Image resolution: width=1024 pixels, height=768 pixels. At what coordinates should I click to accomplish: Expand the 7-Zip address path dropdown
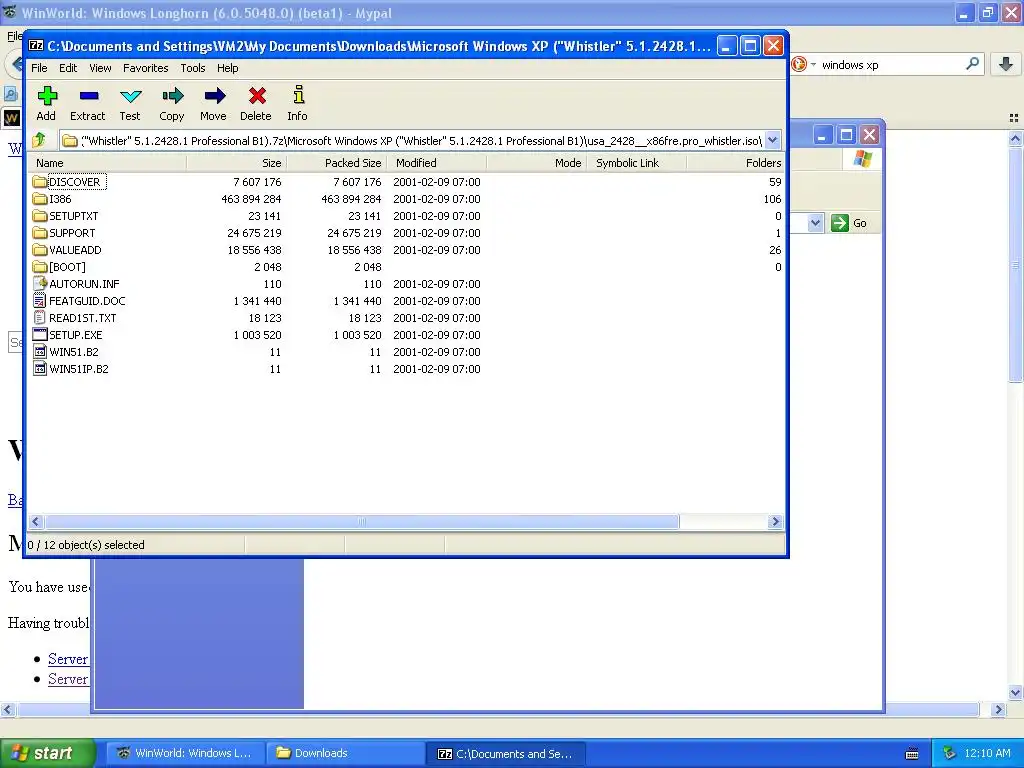point(773,140)
